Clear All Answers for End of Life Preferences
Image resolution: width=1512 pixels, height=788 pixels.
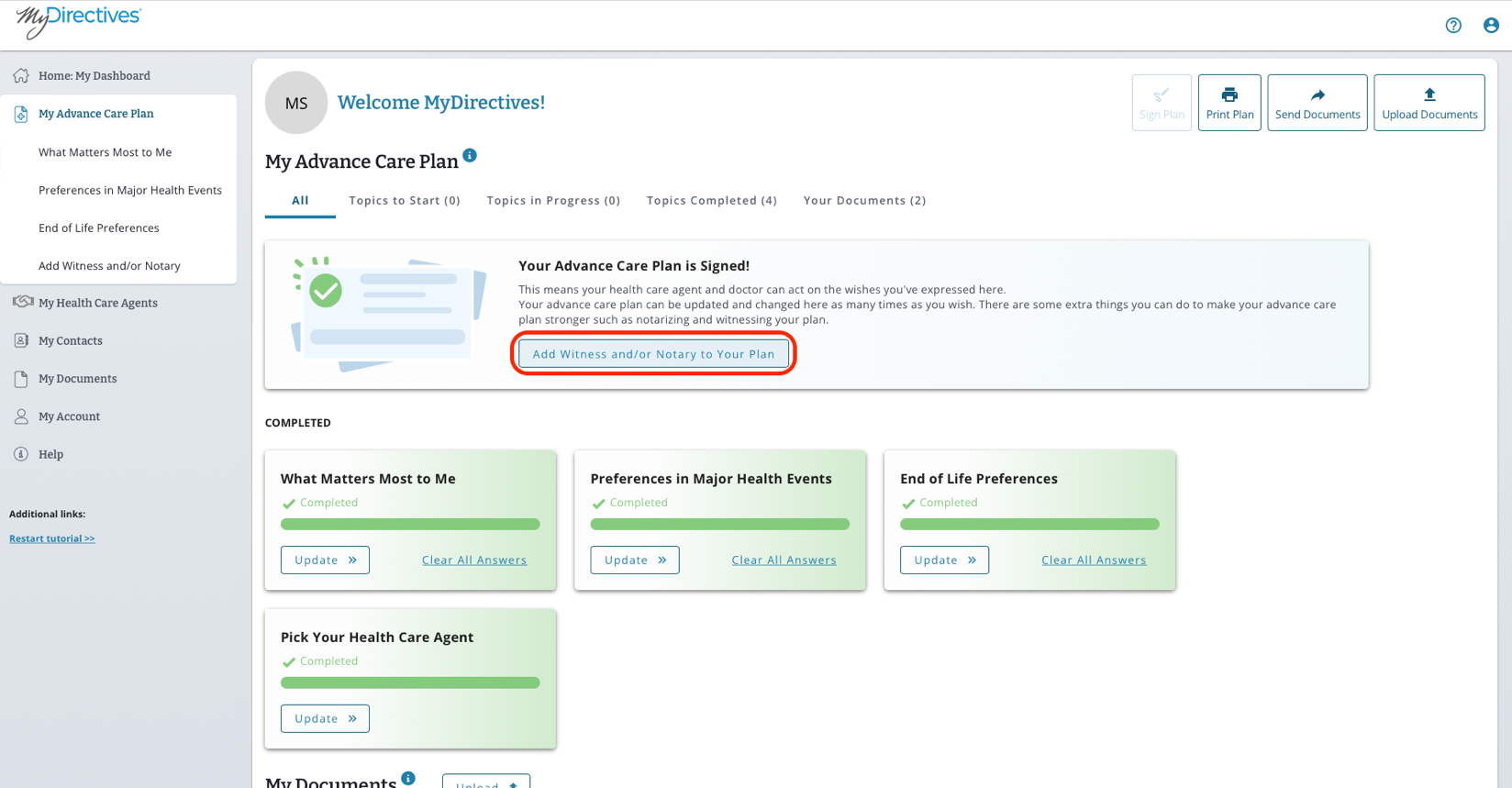tap(1094, 560)
